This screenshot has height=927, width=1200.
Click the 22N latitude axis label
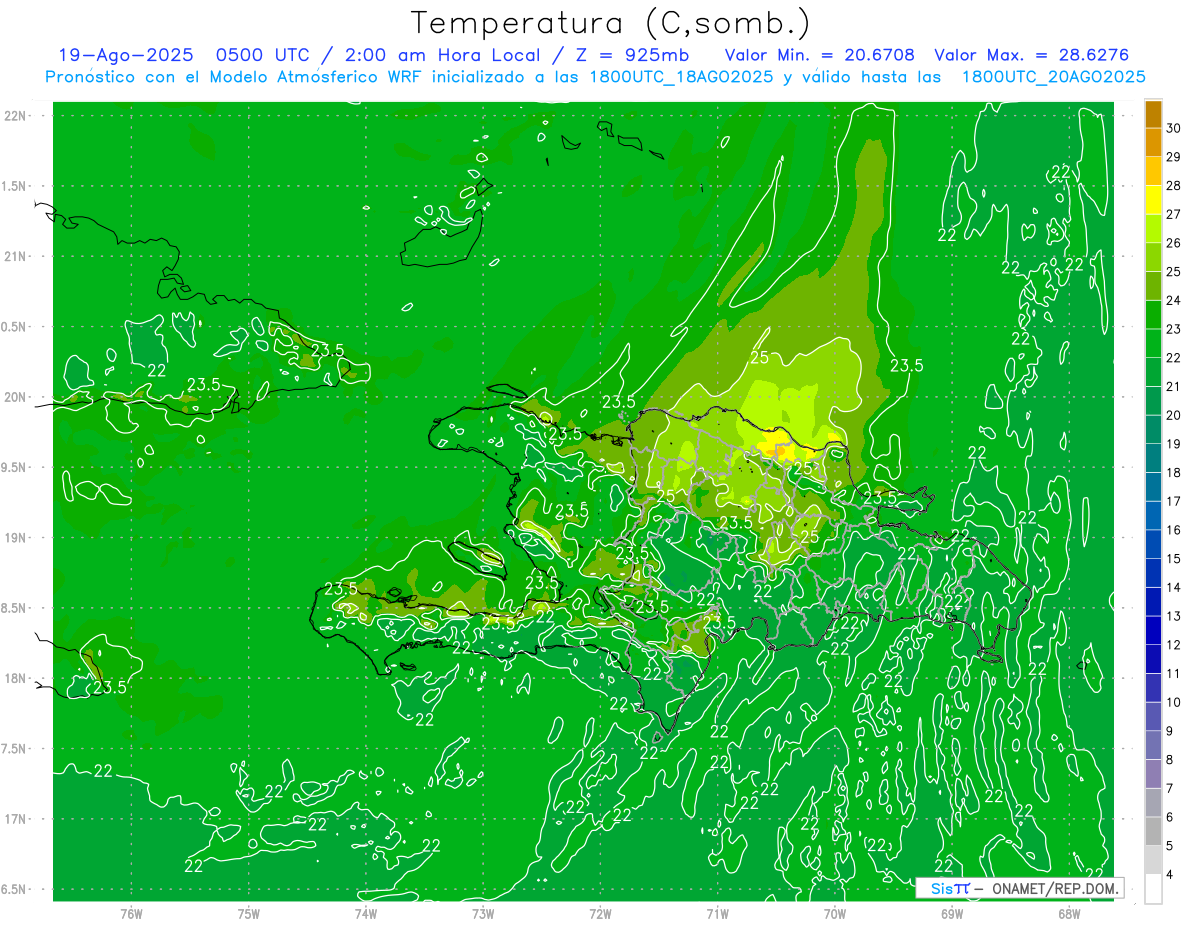pyautogui.click(x=15, y=116)
